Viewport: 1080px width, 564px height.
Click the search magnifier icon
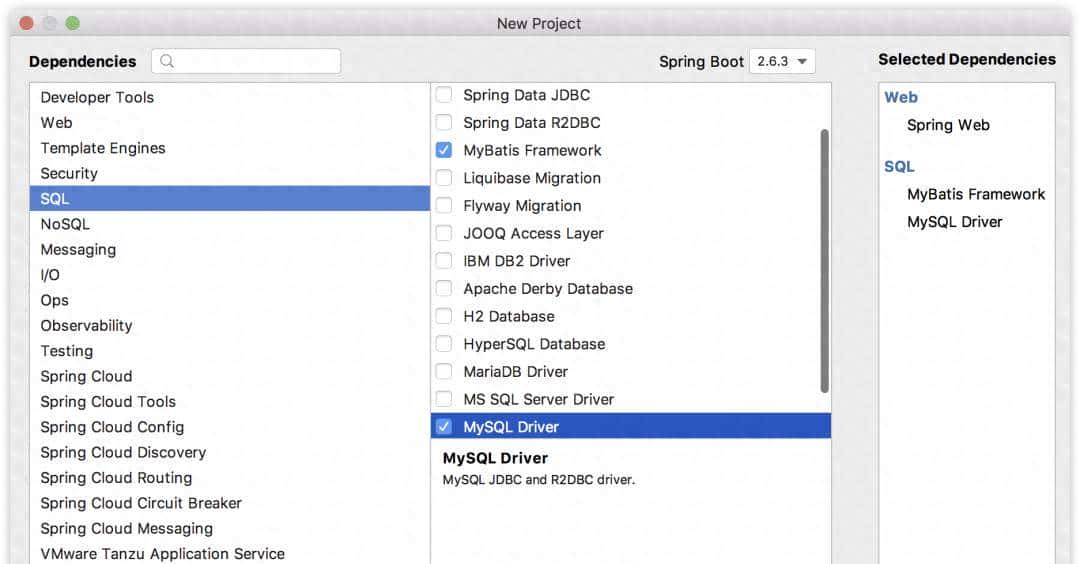167,61
